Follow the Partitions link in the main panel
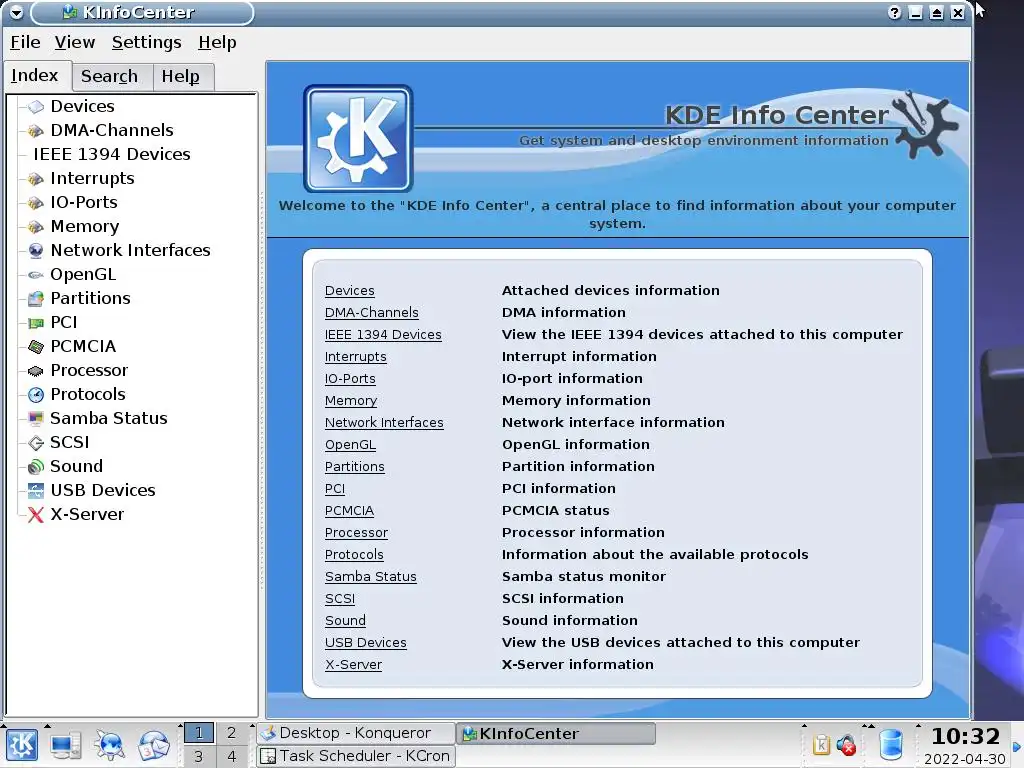The height and width of the screenshot is (768, 1024). tap(355, 467)
